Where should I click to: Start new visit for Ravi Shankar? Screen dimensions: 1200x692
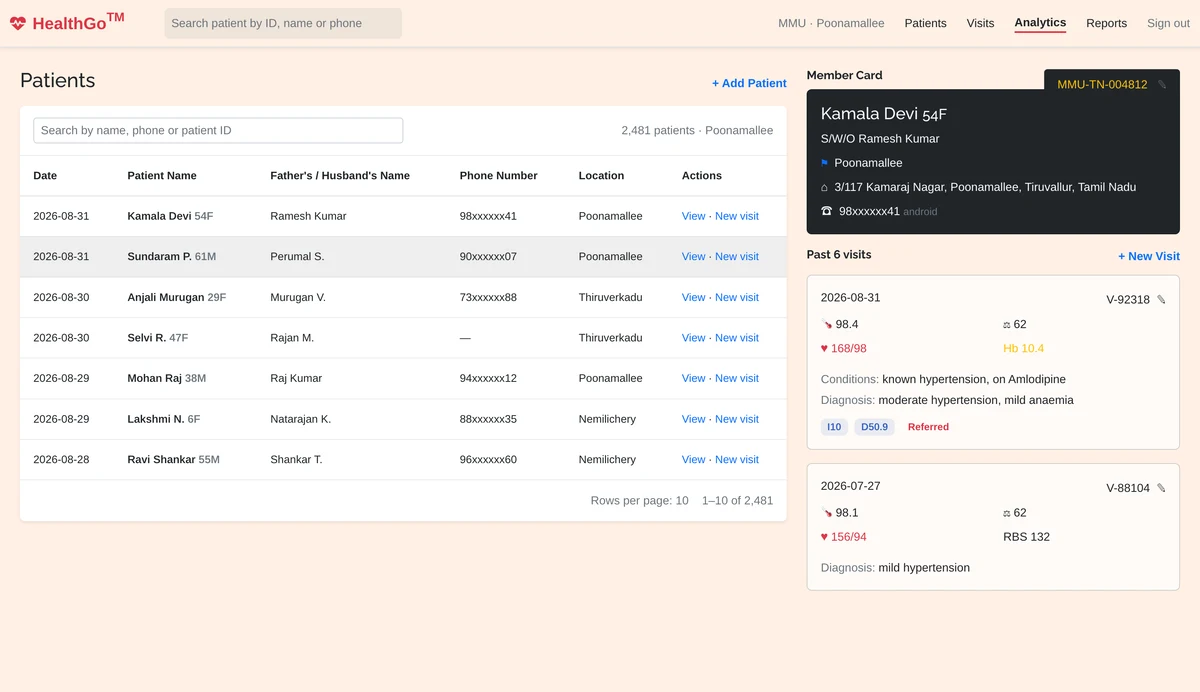click(737, 460)
